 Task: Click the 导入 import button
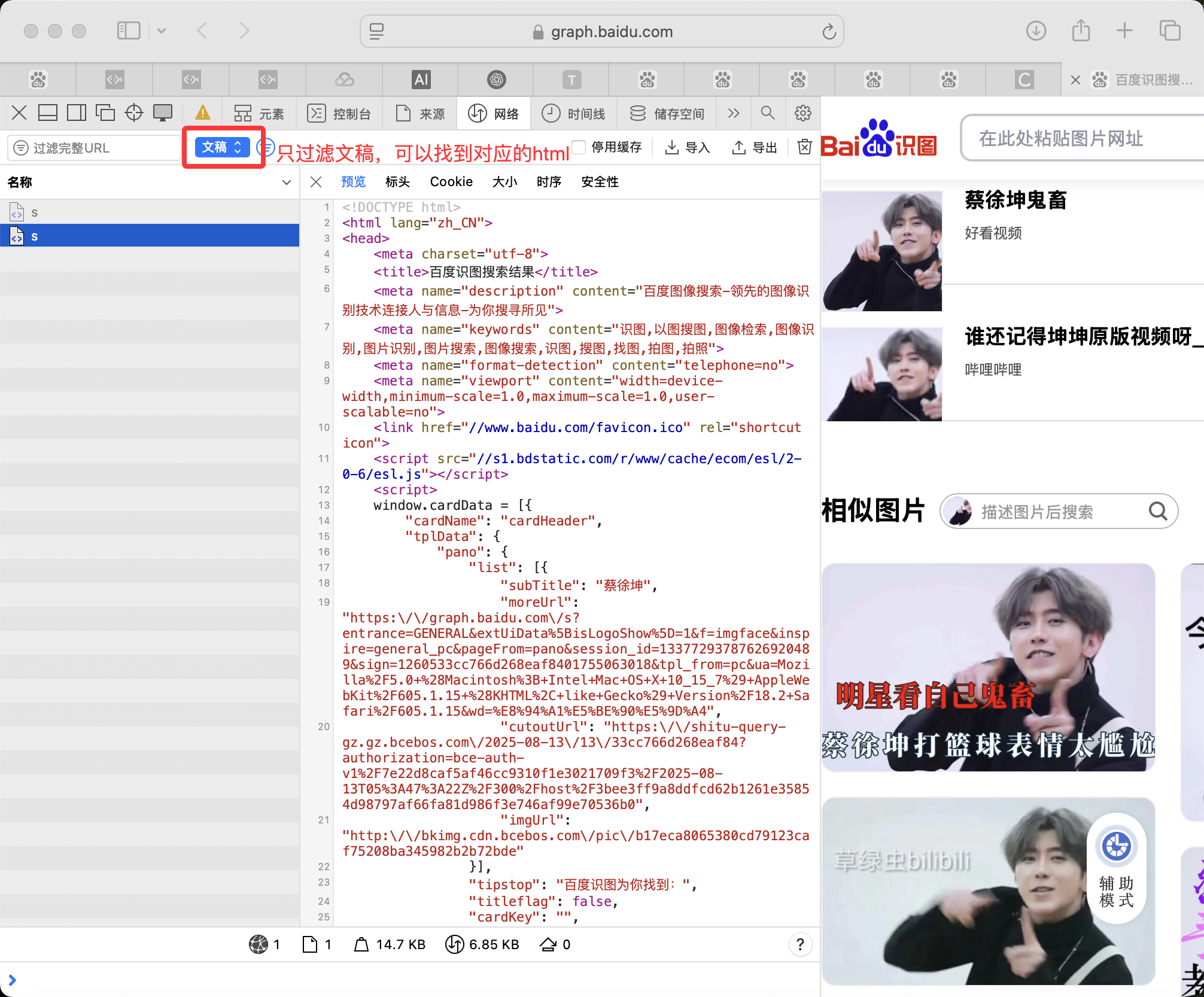point(688,147)
